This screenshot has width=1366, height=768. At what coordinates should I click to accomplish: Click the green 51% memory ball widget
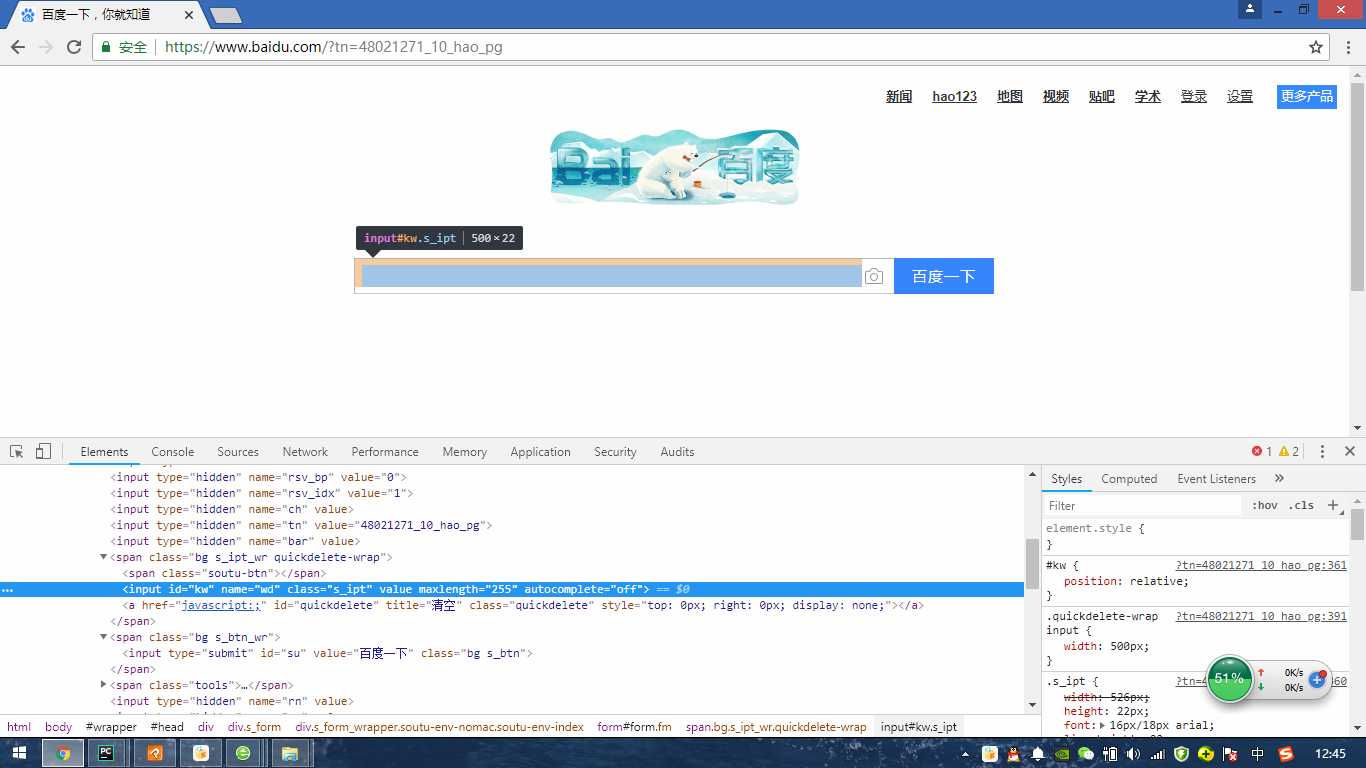coord(1229,679)
